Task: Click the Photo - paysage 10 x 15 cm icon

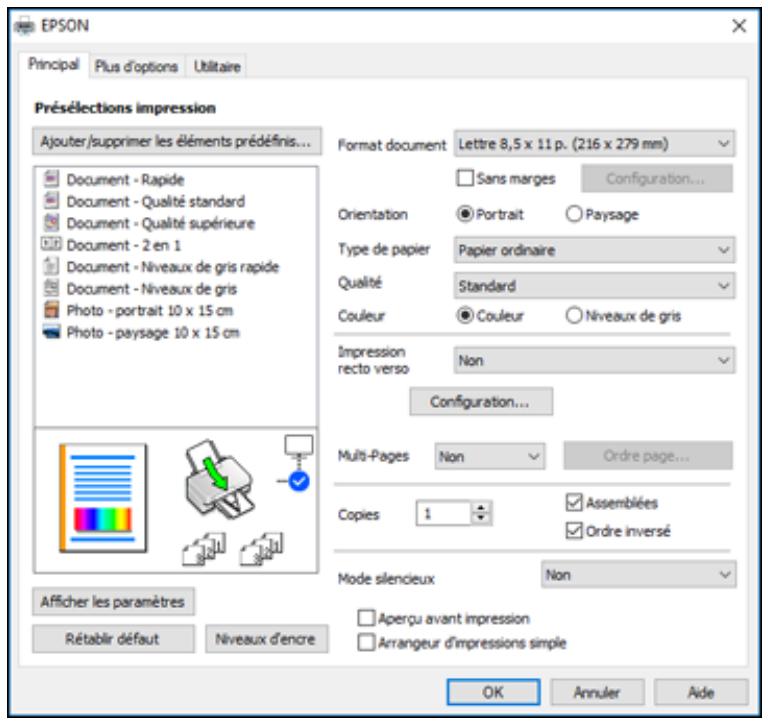Action: tap(51, 332)
